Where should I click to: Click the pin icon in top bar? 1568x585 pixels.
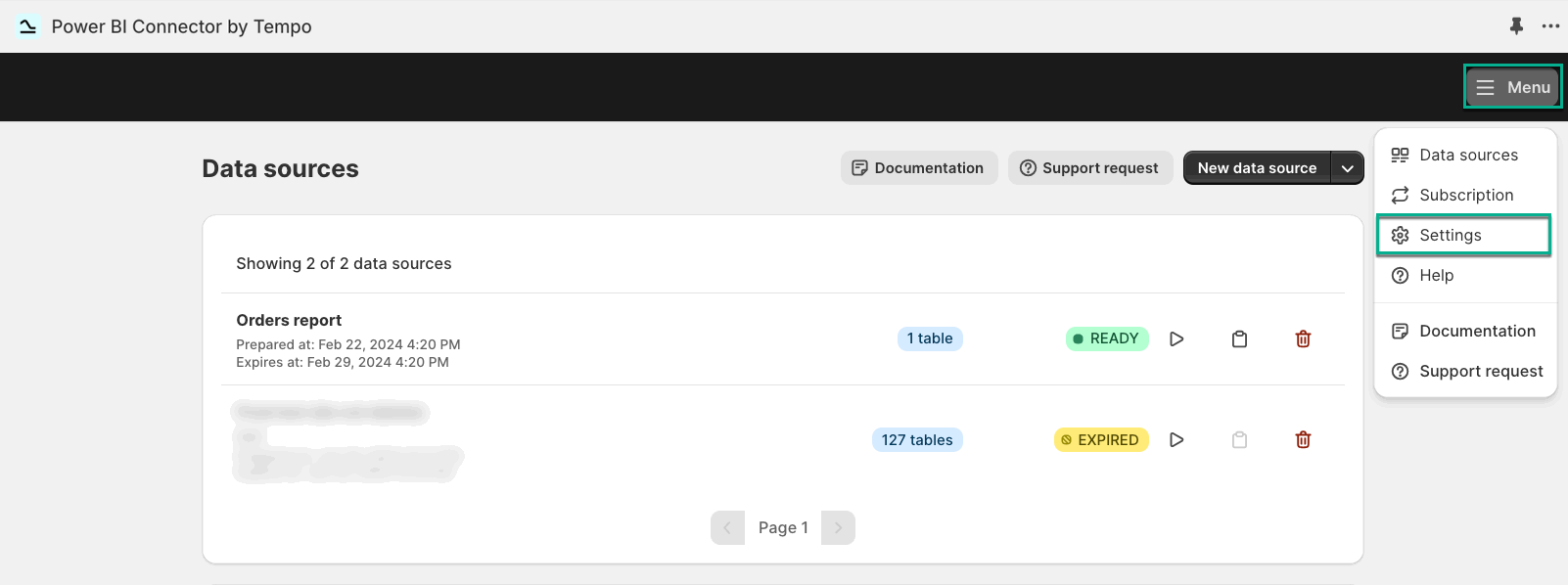click(x=1516, y=26)
